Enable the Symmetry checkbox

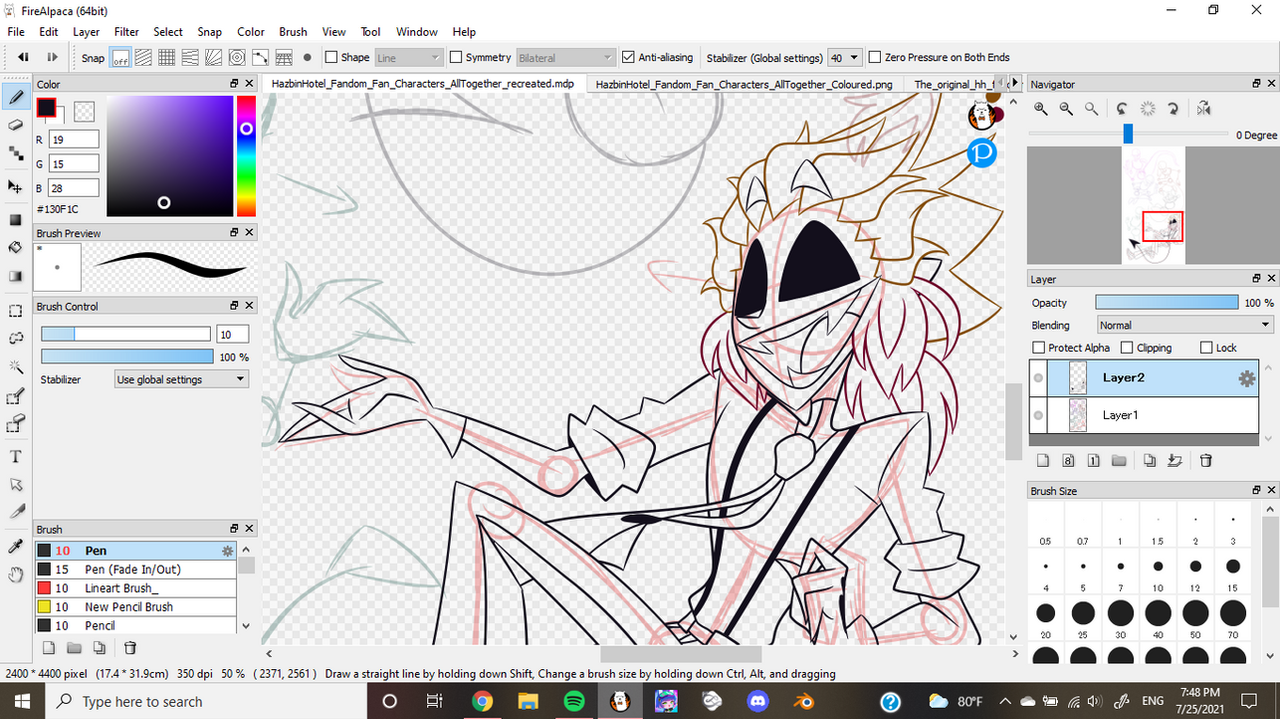(456, 58)
